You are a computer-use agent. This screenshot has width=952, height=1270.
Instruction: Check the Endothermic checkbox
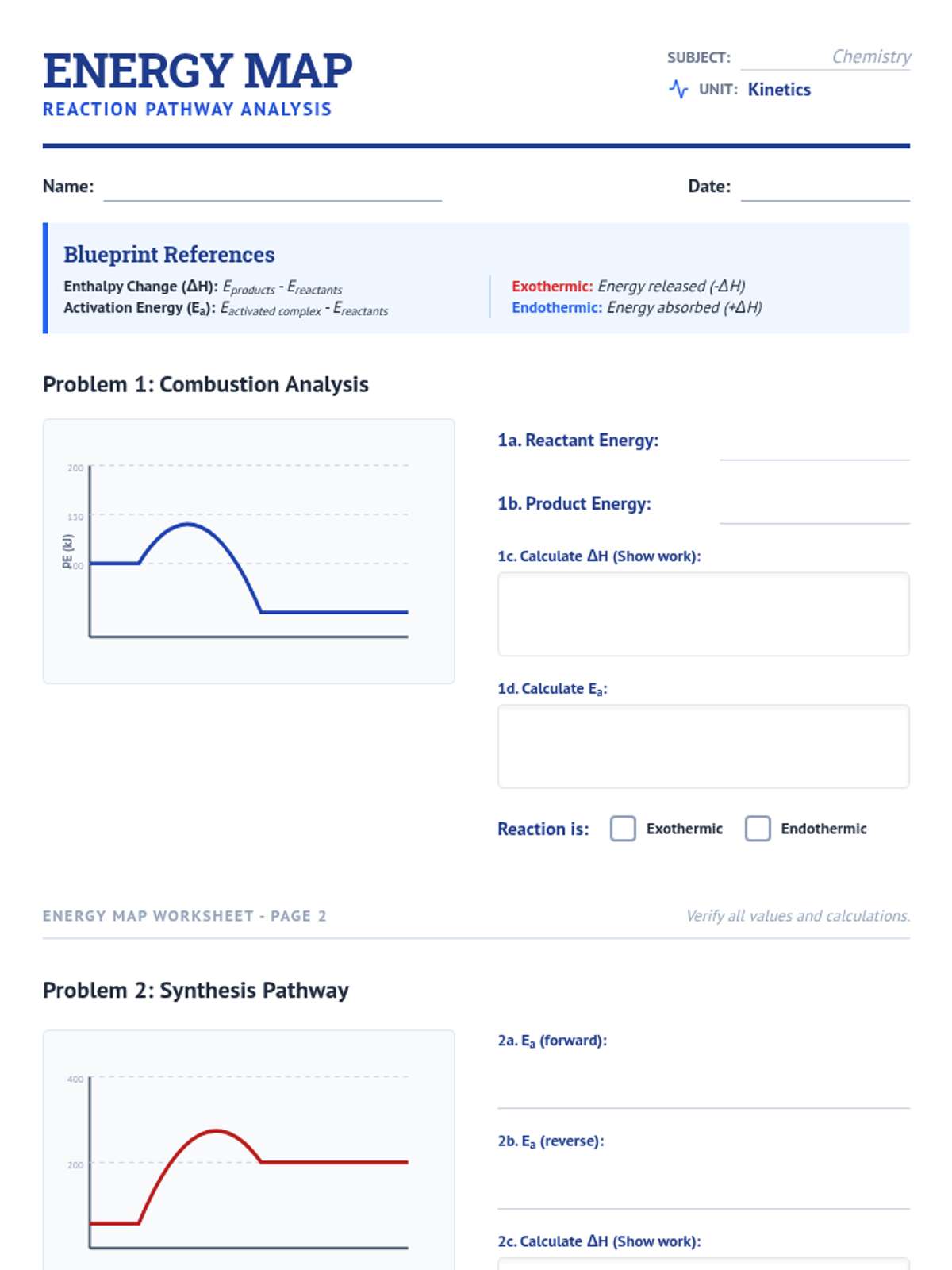pyautogui.click(x=758, y=828)
